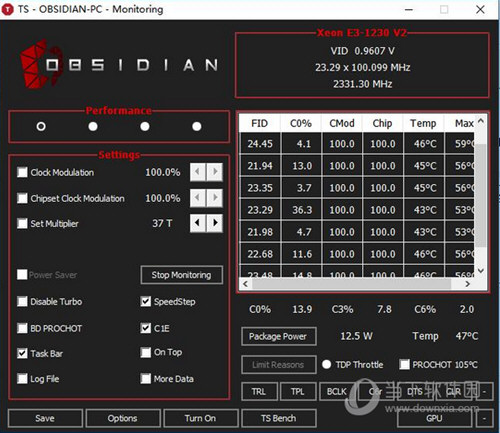Enable the Chipset Clock Modulation checkbox
The image size is (500, 433).
(x=22, y=198)
